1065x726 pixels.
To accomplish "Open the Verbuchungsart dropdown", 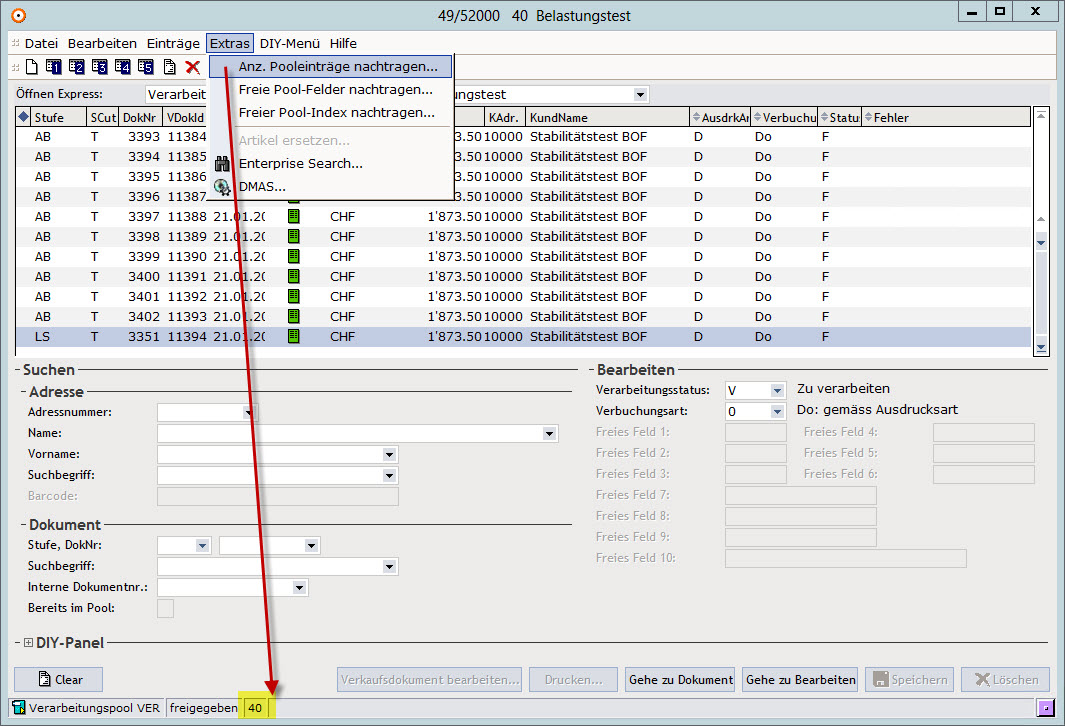I will 777,412.
